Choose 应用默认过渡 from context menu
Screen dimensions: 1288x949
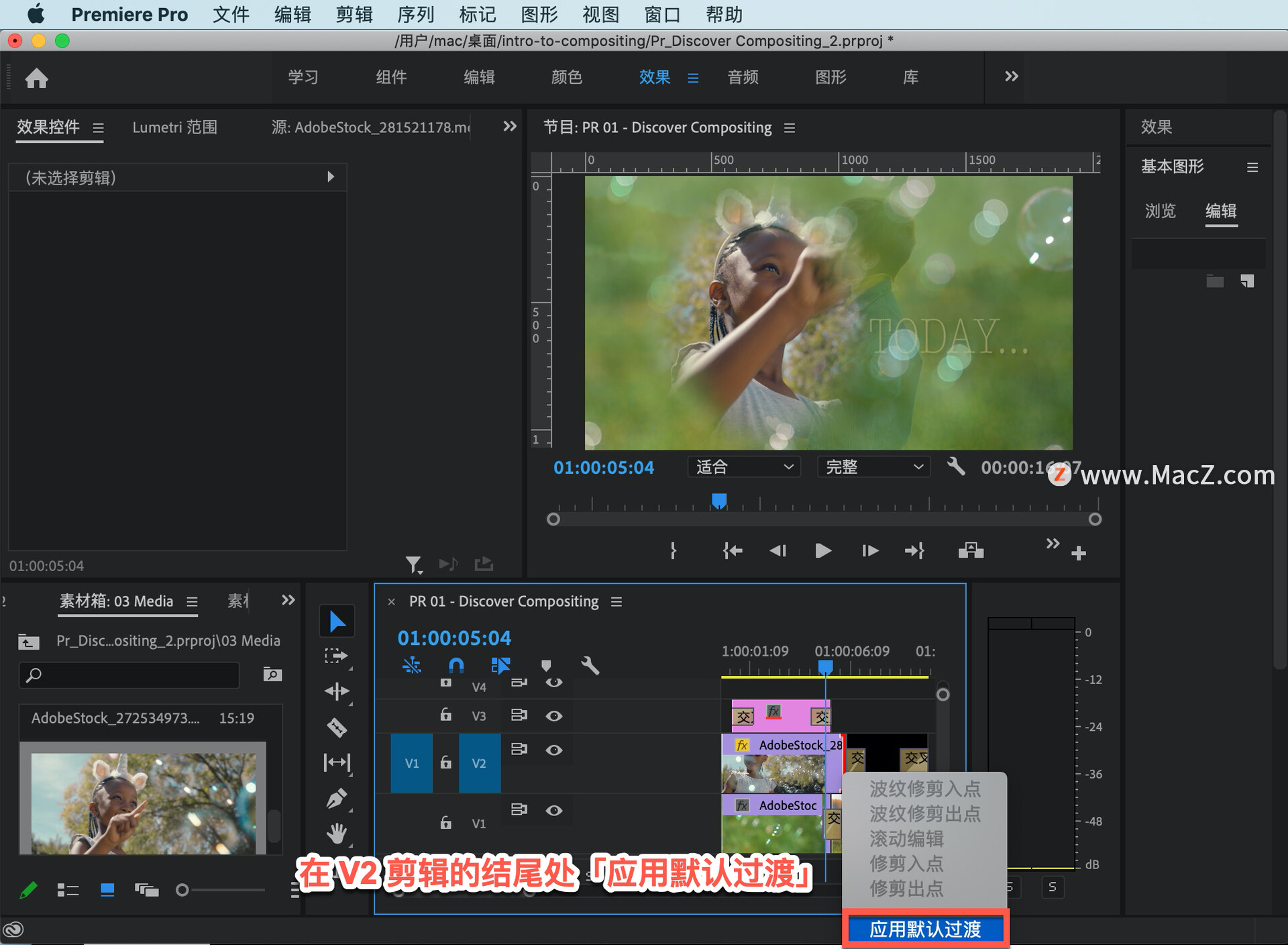tap(926, 930)
